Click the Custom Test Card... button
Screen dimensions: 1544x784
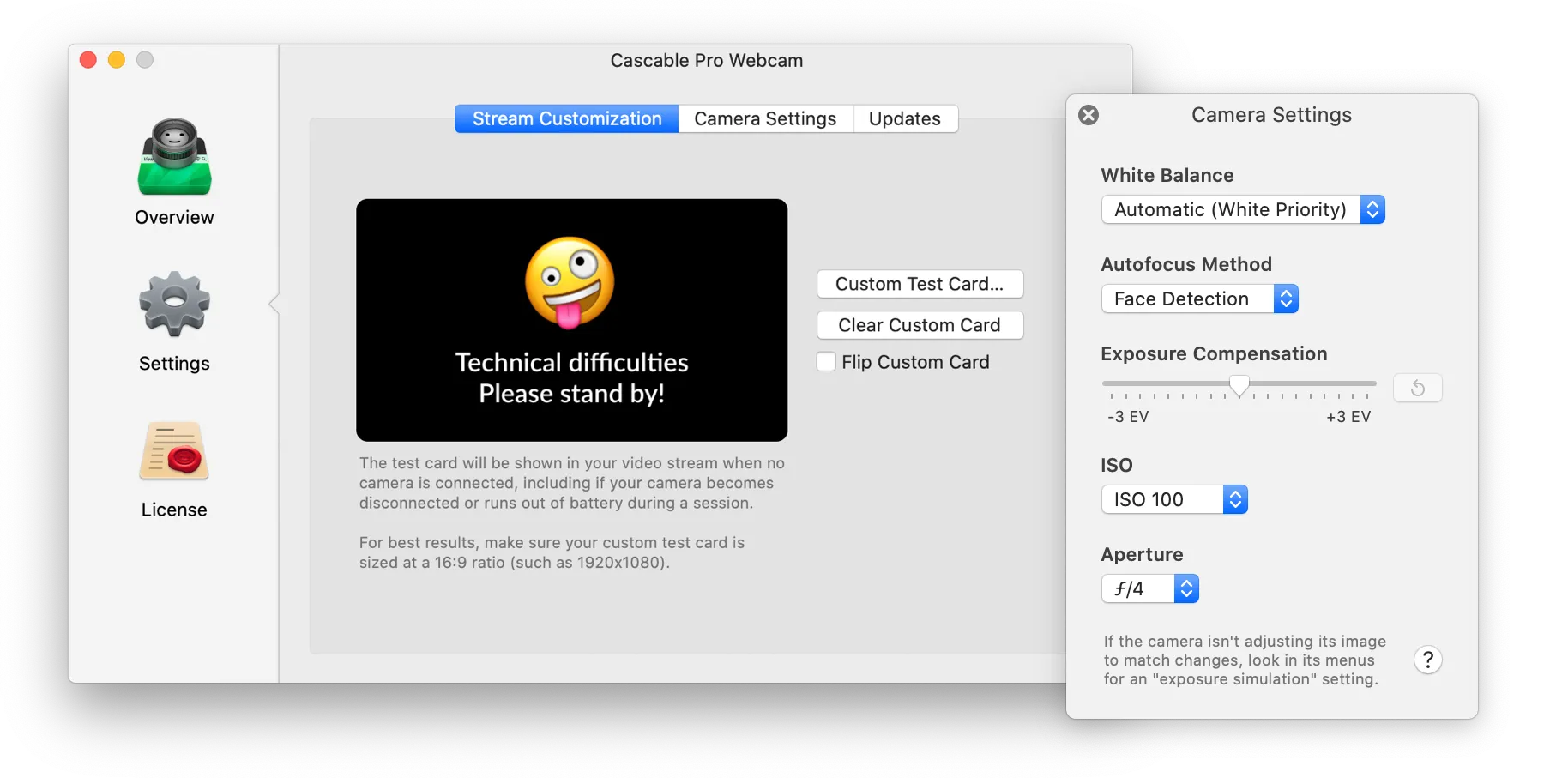click(x=920, y=284)
